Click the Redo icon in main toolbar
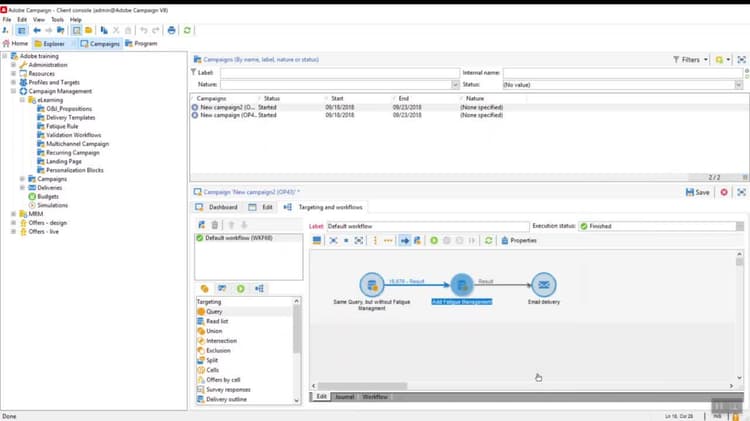This screenshot has height=421, width=750. point(155,30)
